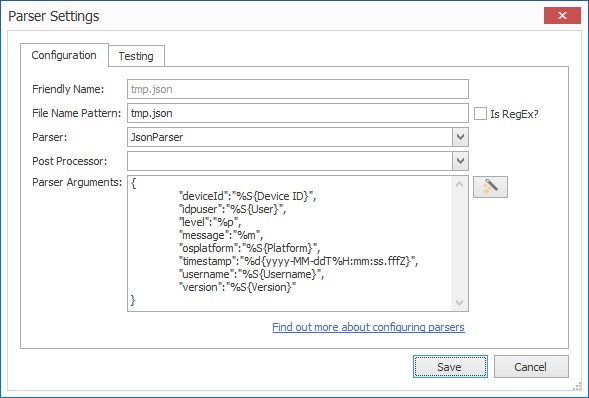This screenshot has width=589, height=398.
Task: Open the configuring parsers help link
Action: [368, 327]
